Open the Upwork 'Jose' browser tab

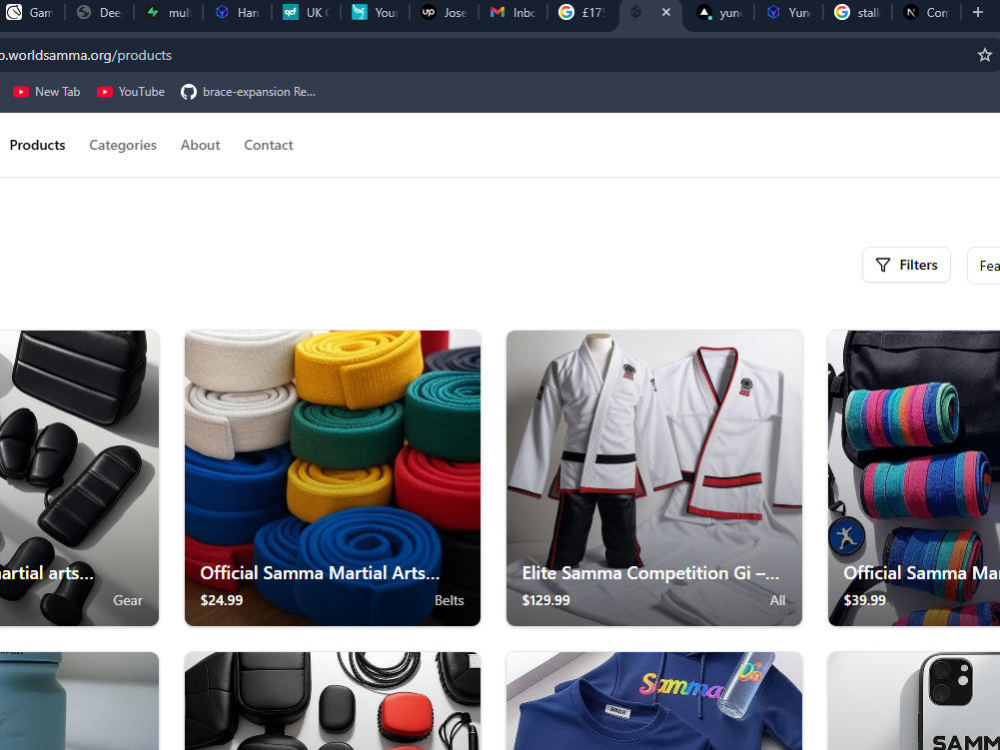tap(443, 12)
